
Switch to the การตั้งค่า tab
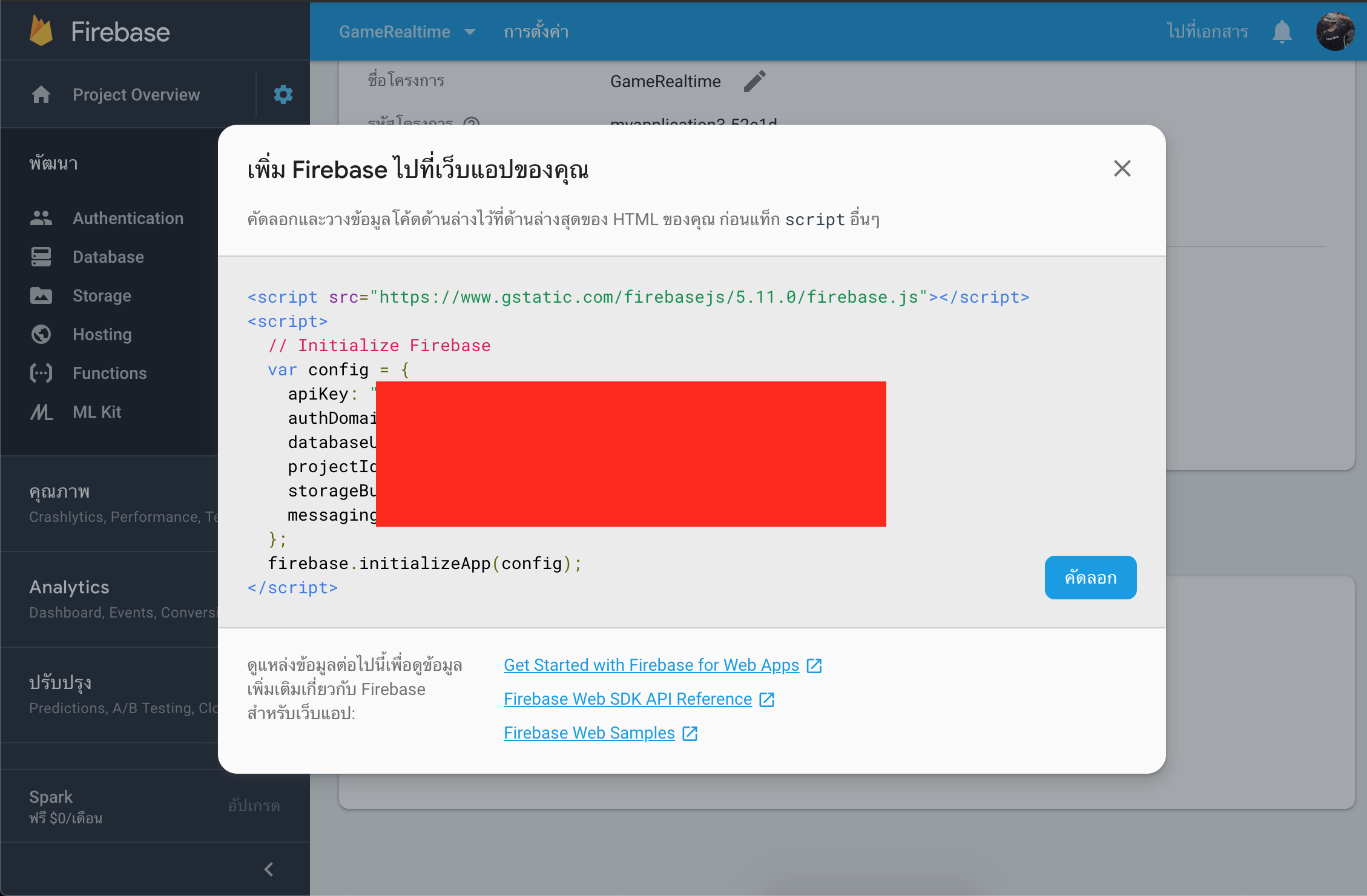(535, 31)
